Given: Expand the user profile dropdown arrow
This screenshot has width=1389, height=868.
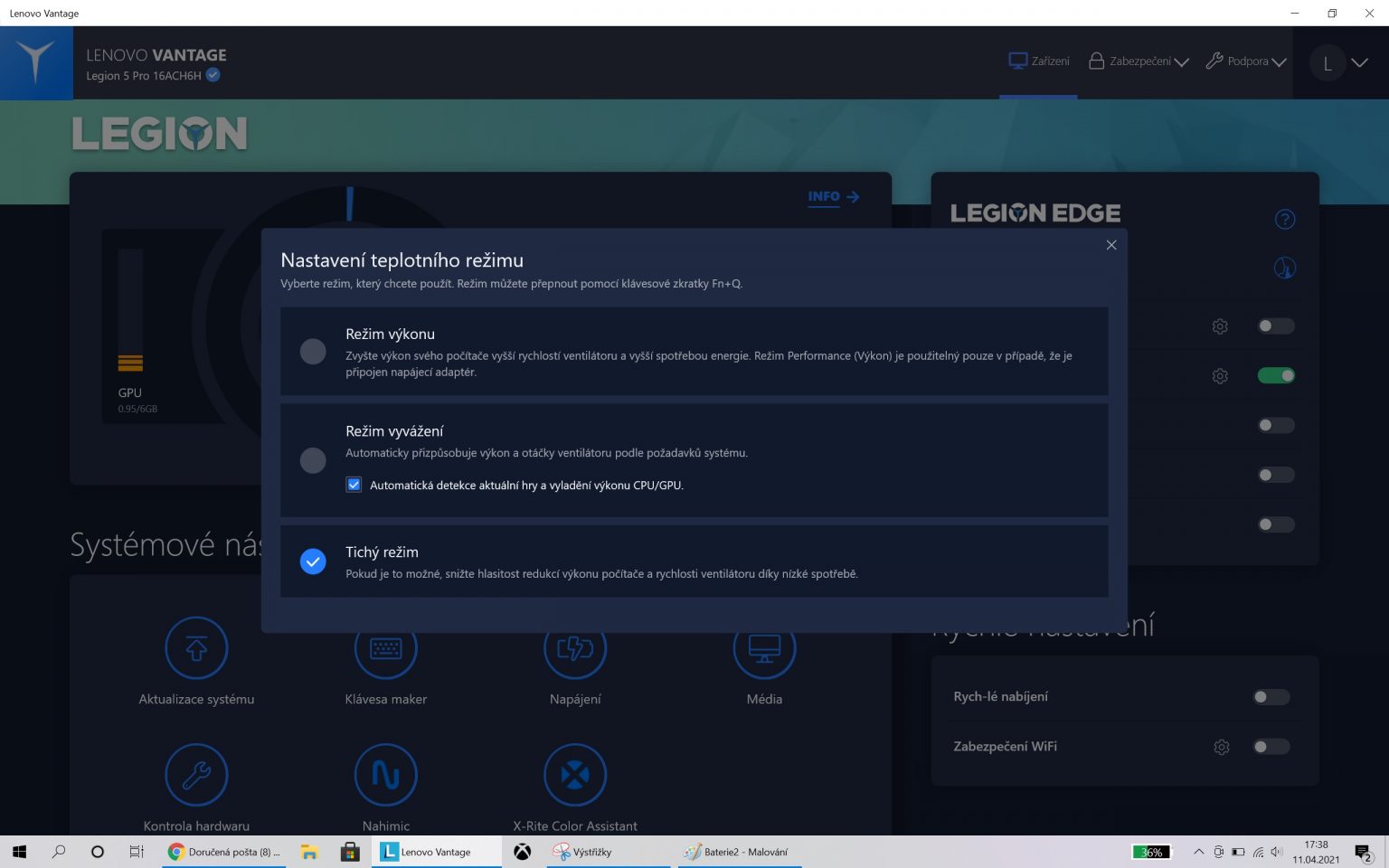Looking at the screenshot, I should (x=1359, y=62).
